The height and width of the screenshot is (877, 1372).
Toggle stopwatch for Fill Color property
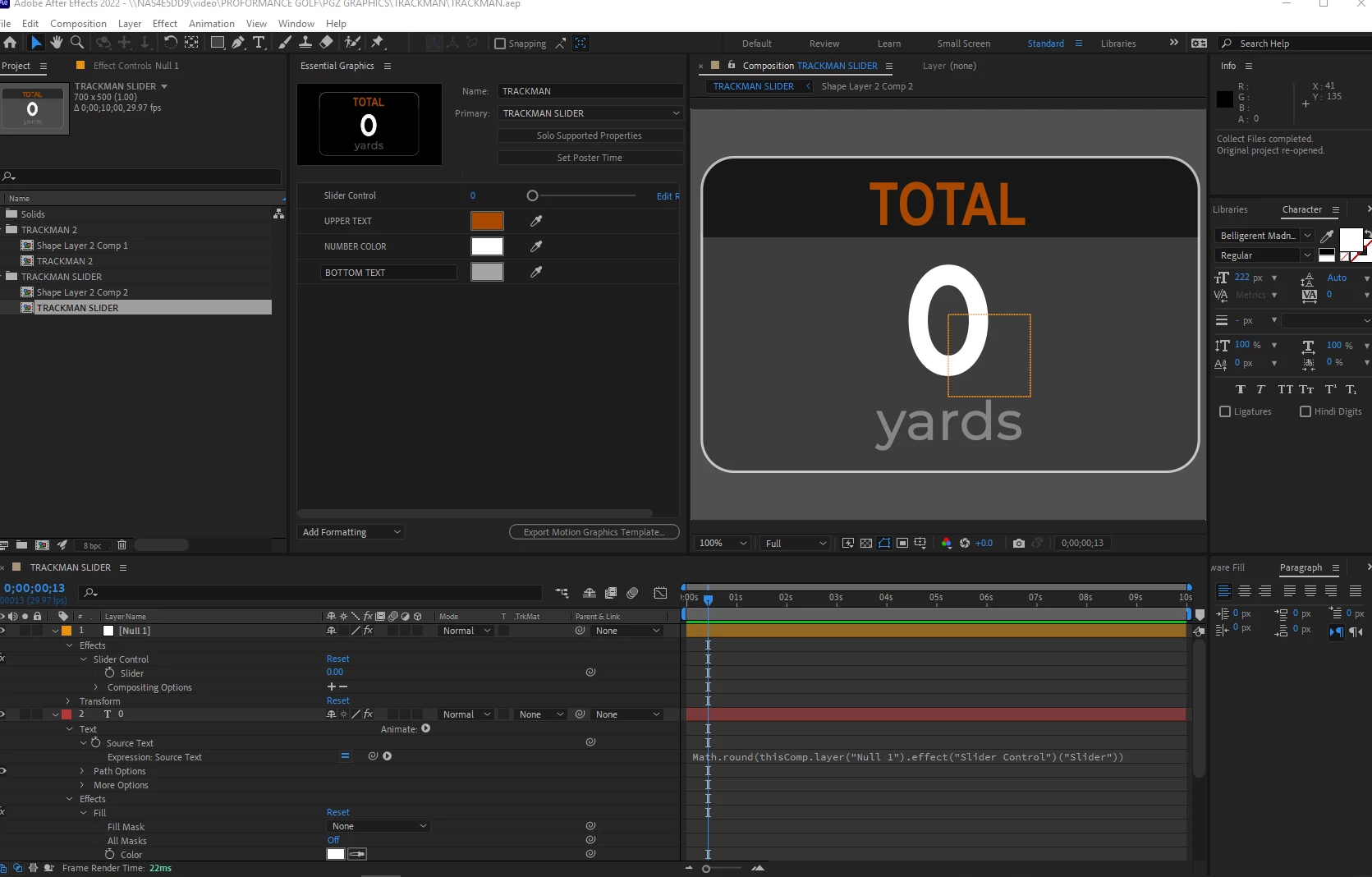coord(110,854)
